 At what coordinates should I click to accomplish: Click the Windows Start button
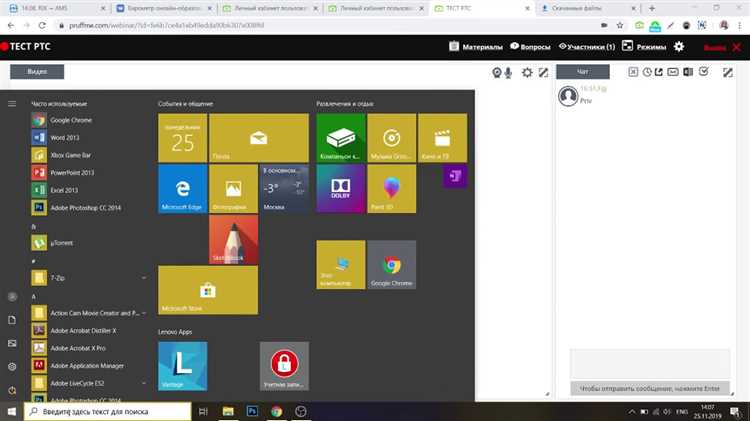(x=11, y=411)
